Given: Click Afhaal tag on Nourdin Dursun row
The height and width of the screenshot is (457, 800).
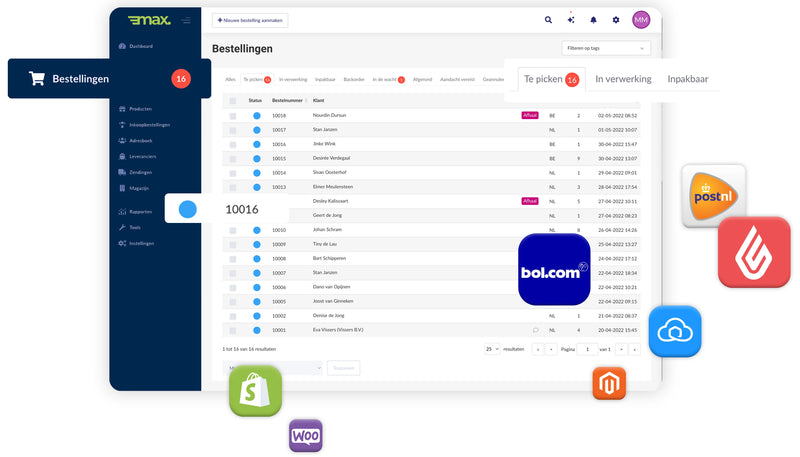Looking at the screenshot, I should pos(530,115).
